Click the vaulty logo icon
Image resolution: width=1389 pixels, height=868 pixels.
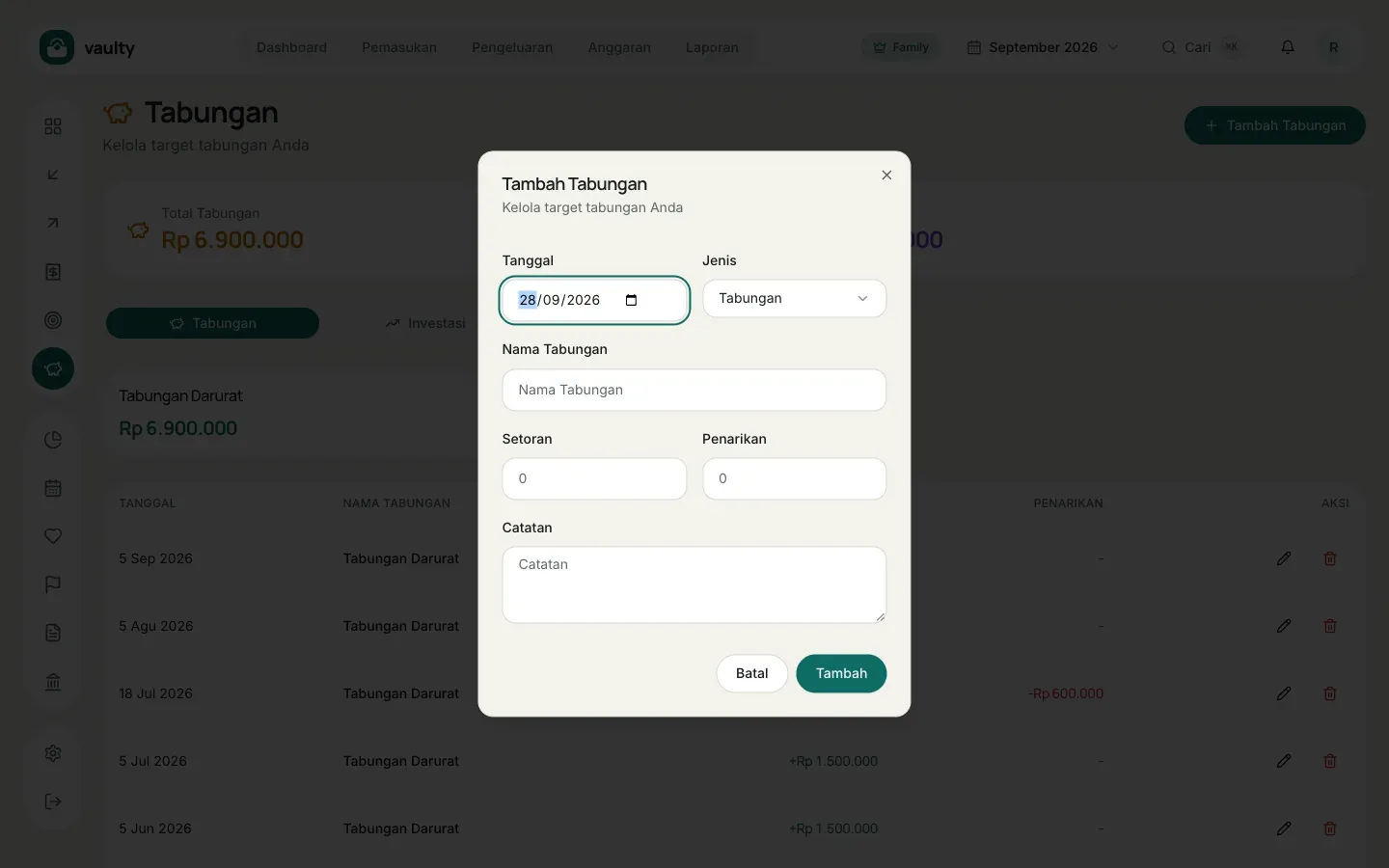point(57,47)
